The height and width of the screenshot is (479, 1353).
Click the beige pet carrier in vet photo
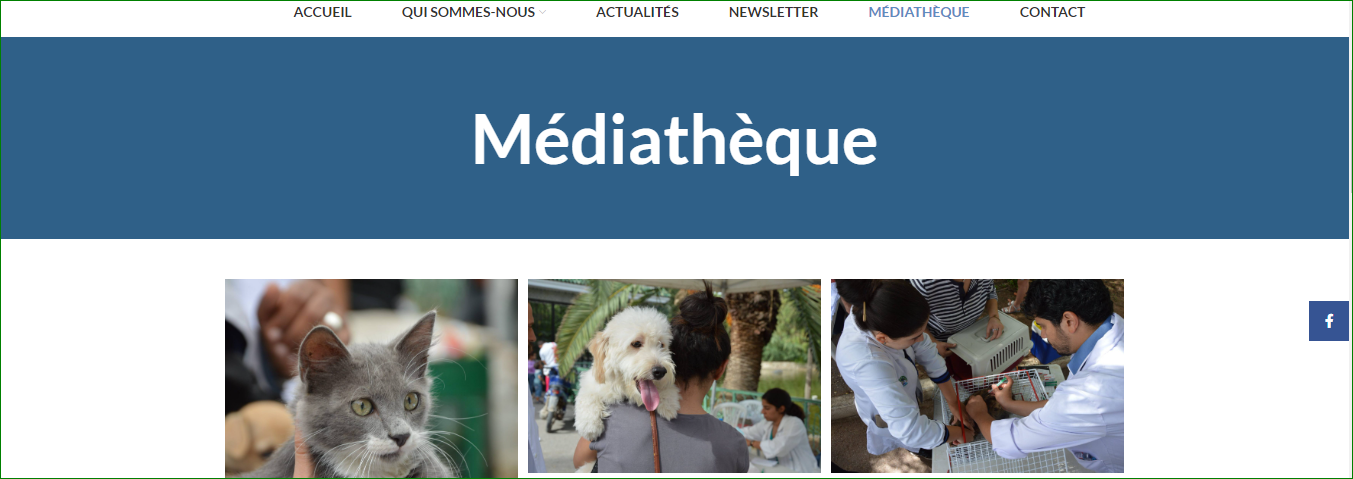[x=990, y=340]
